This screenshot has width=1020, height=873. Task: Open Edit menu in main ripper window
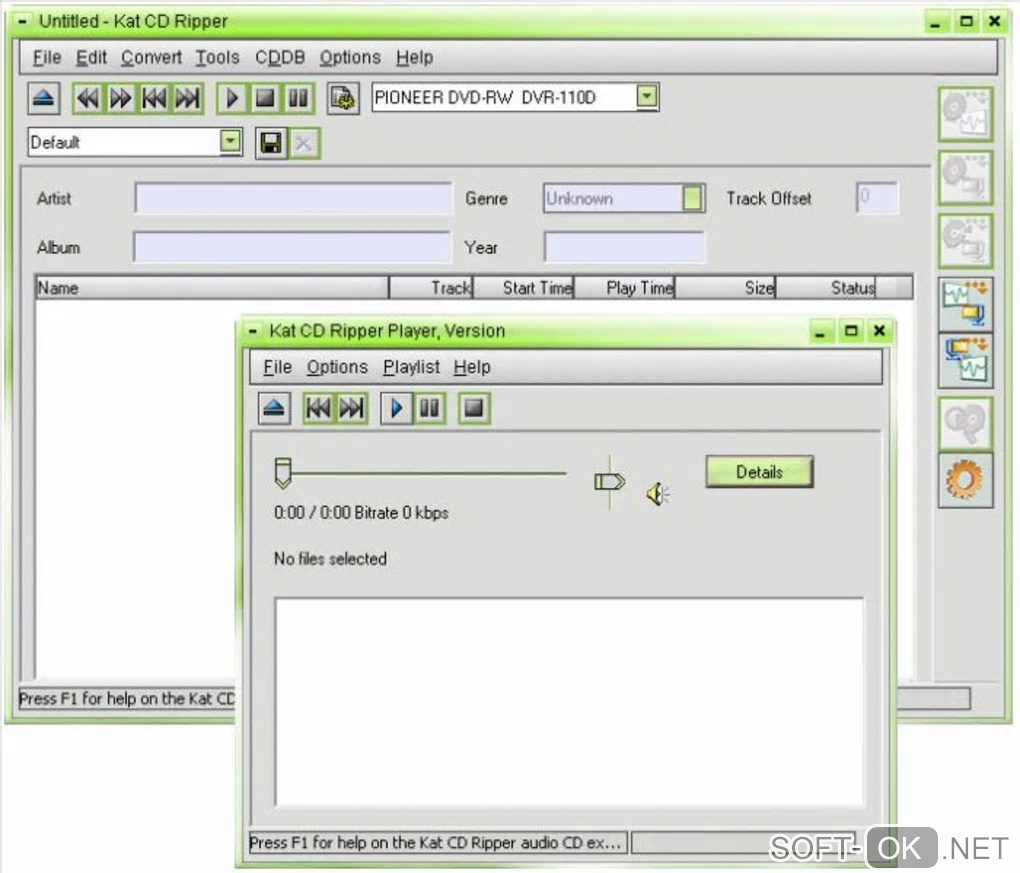point(91,57)
